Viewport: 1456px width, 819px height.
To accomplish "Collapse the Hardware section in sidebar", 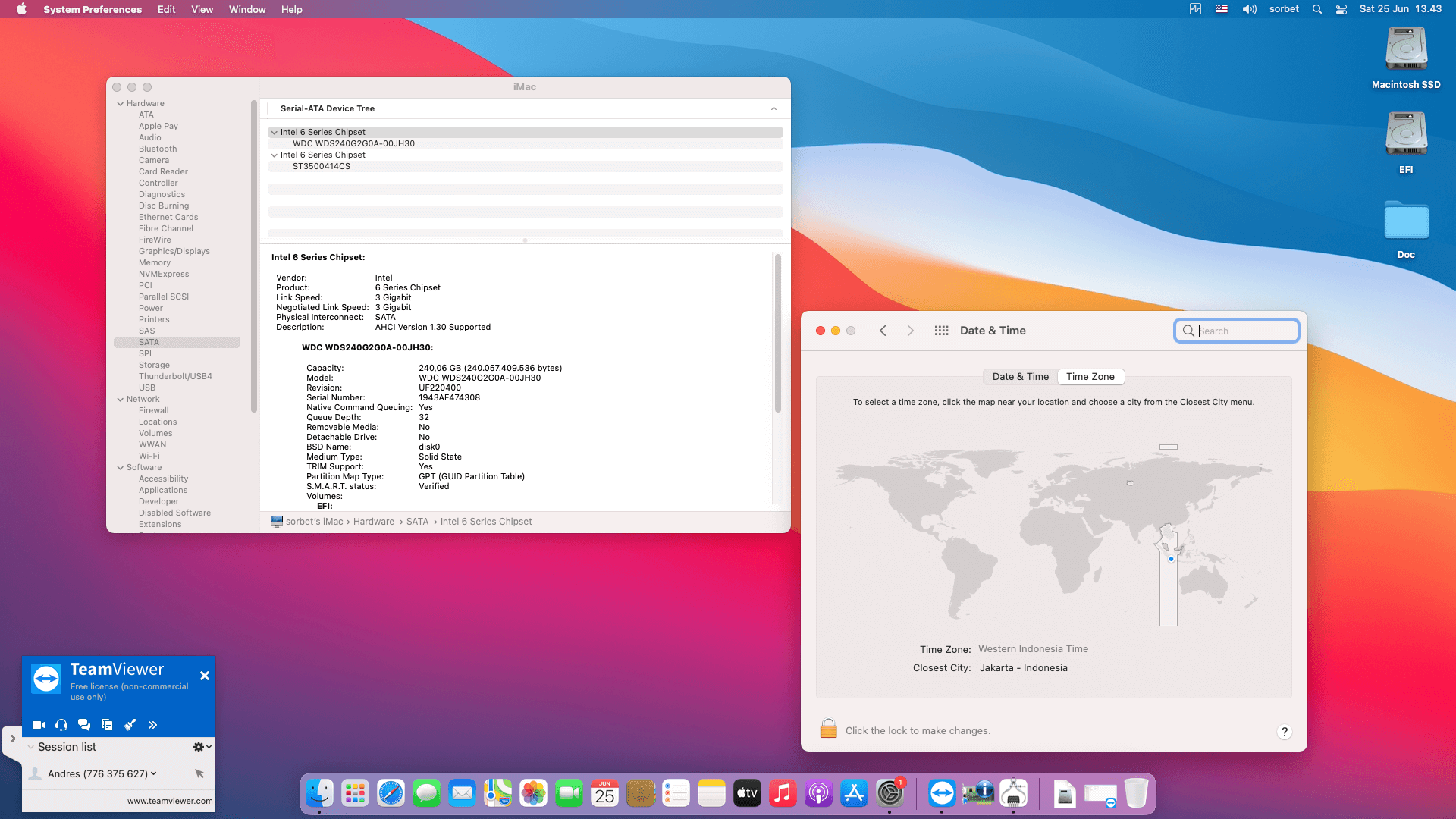I will [x=121, y=104].
